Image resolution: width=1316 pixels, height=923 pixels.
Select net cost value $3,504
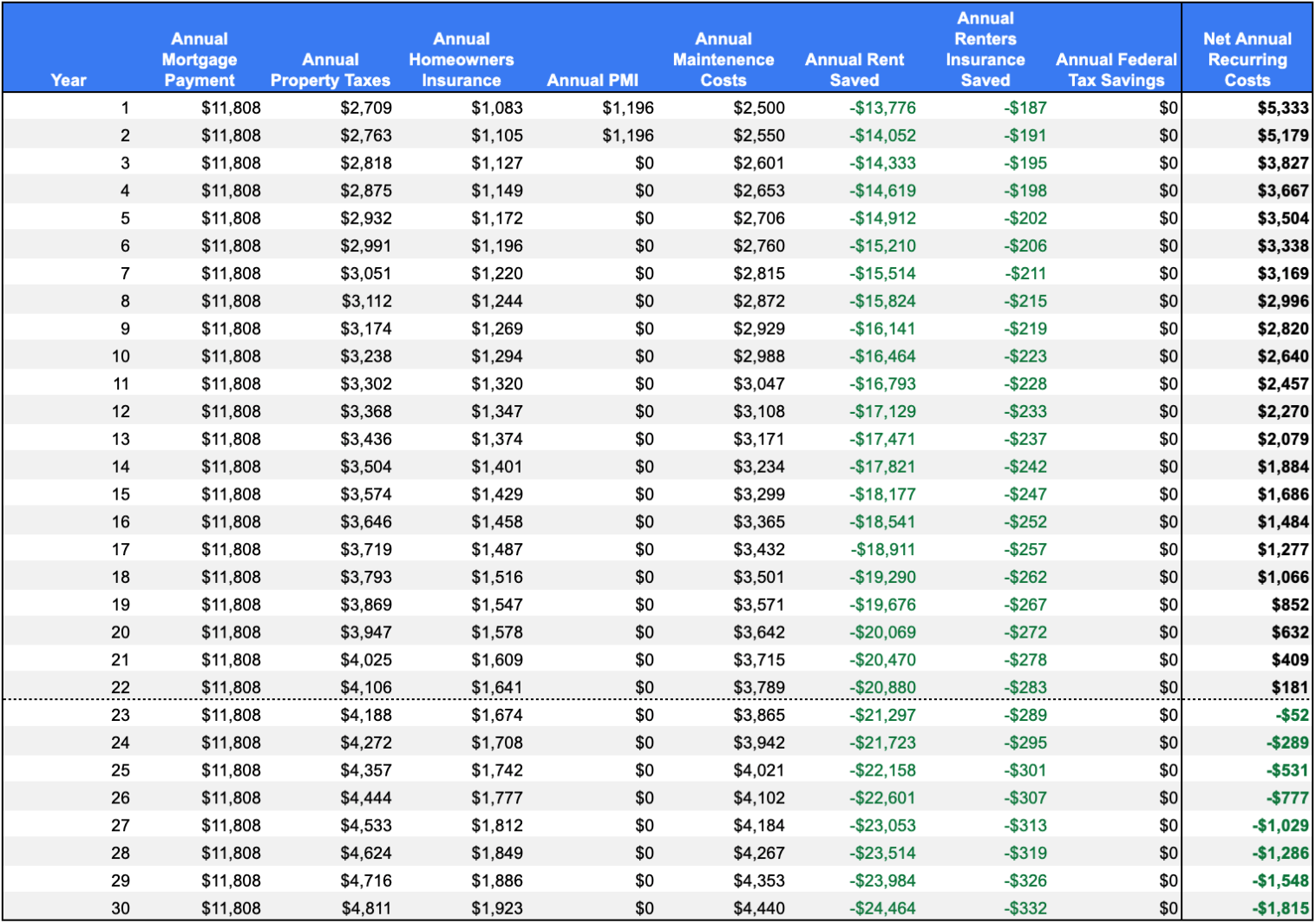1283,219
